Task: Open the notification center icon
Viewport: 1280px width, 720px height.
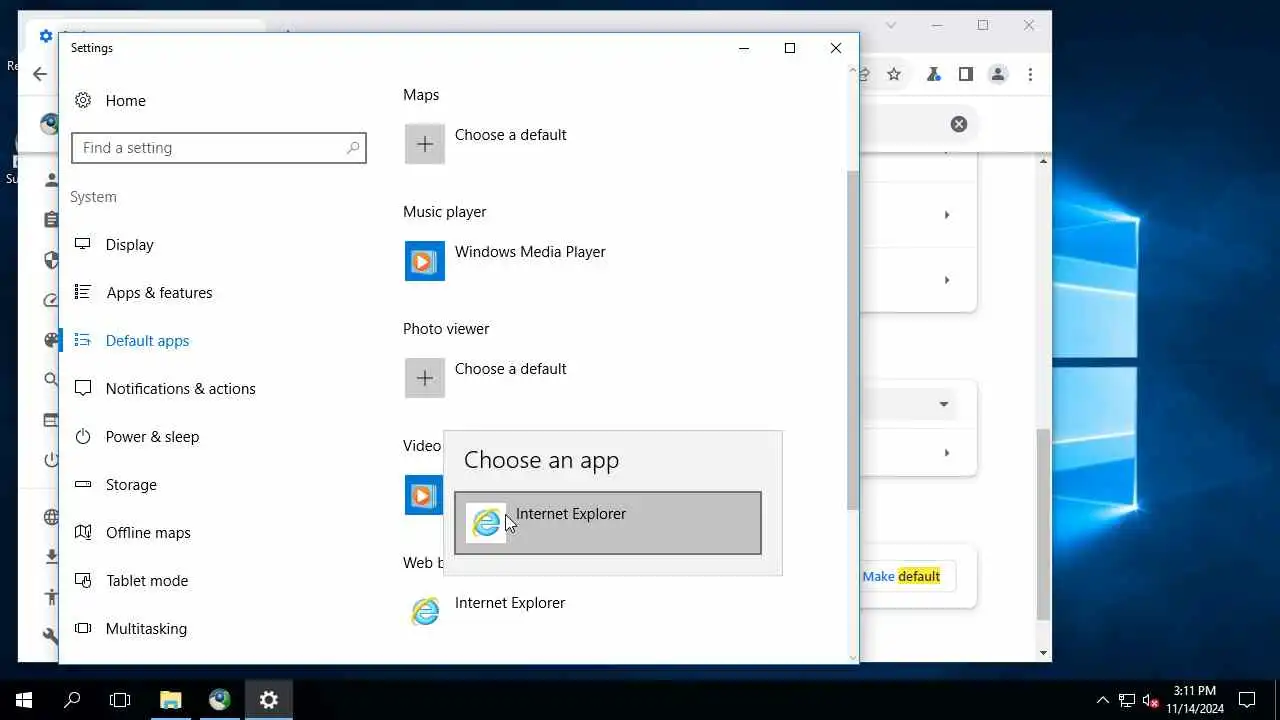Action: [1247, 700]
